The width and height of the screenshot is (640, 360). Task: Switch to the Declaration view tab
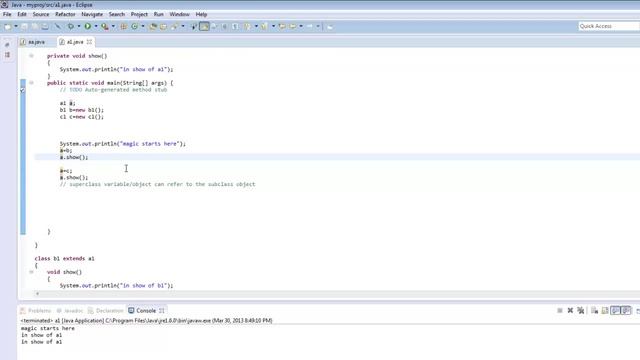(105, 311)
